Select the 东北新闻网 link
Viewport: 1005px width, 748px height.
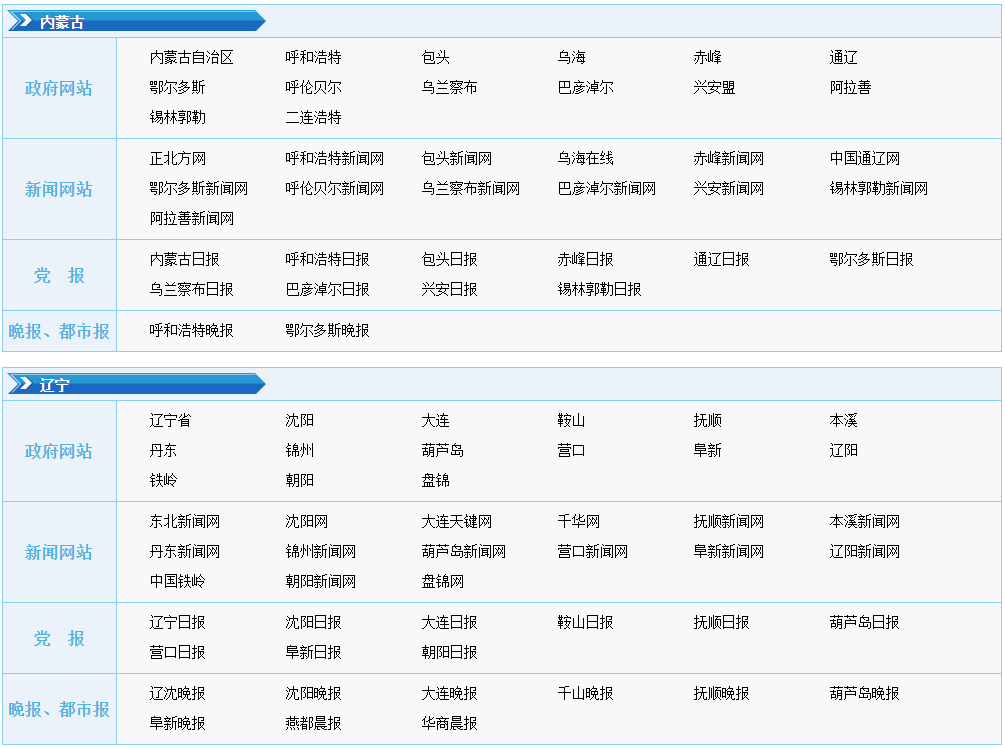(x=184, y=522)
